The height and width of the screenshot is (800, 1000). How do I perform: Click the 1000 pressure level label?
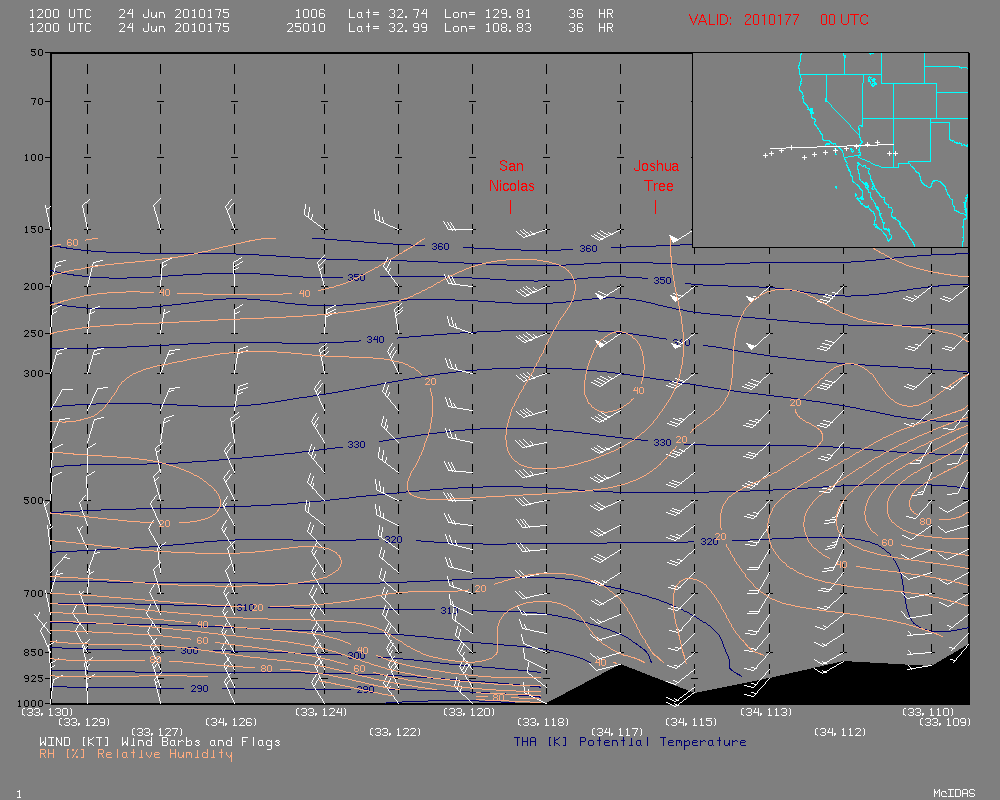31,702
